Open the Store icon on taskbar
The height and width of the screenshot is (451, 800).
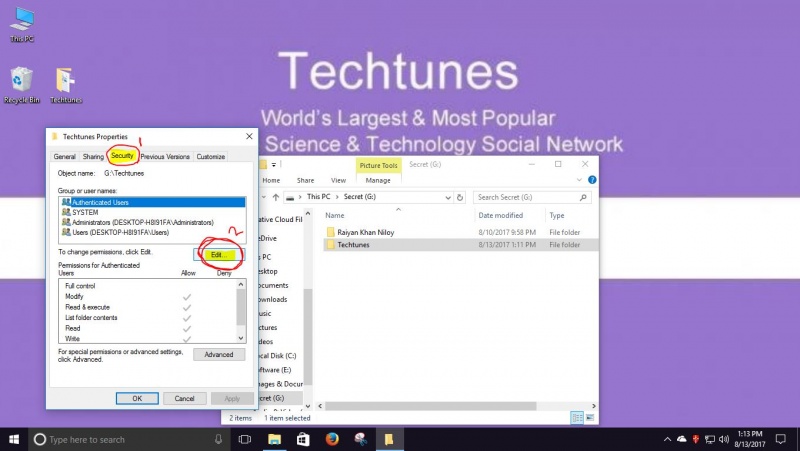[x=303, y=439]
